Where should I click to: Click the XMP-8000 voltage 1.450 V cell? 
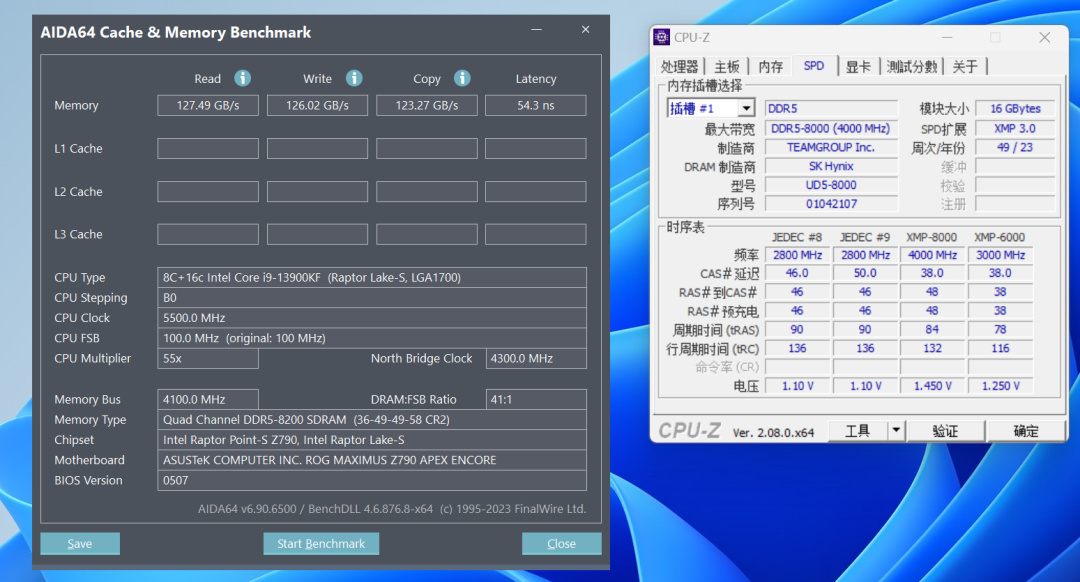coord(932,386)
